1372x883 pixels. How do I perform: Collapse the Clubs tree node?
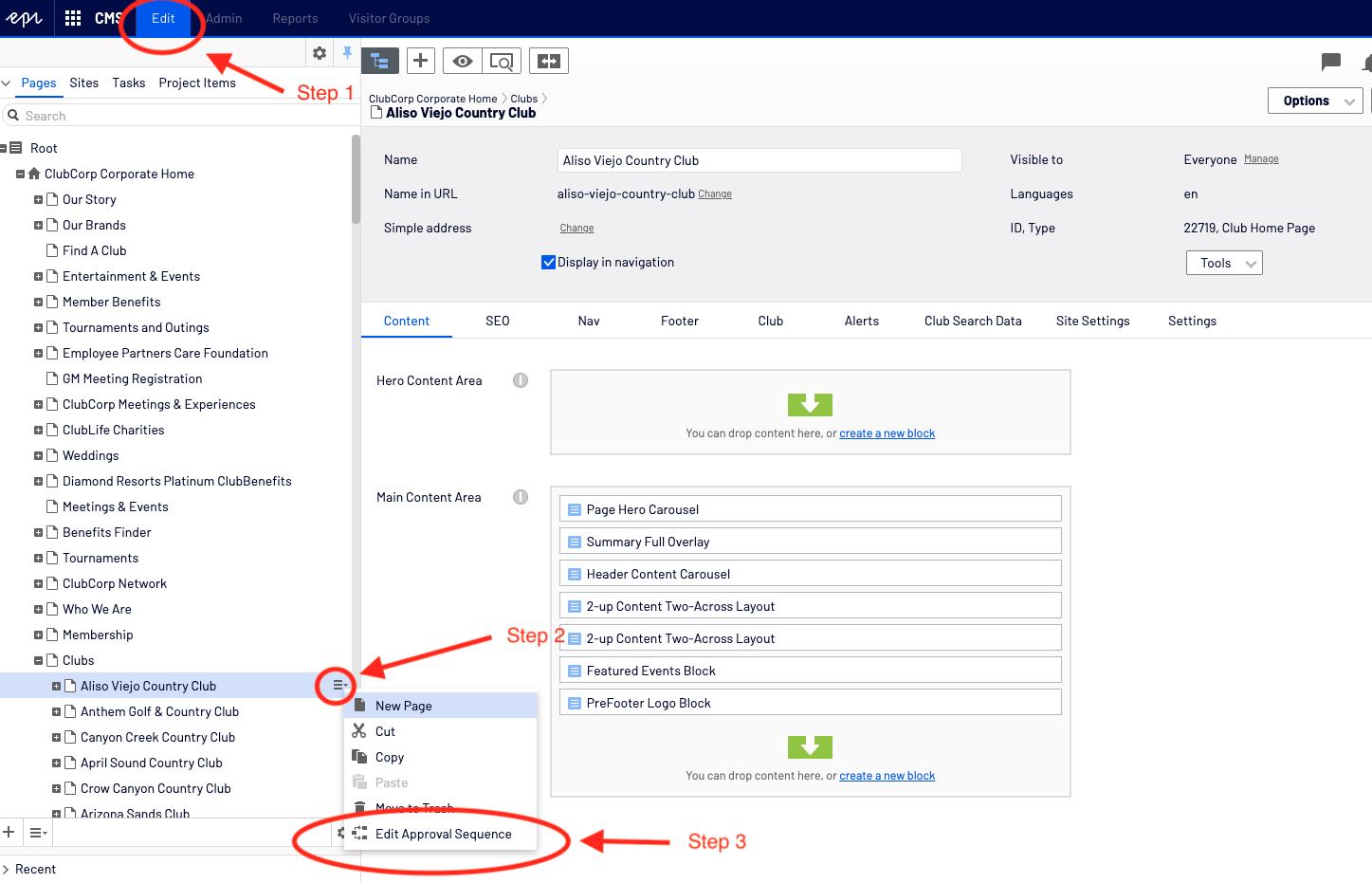(38, 660)
